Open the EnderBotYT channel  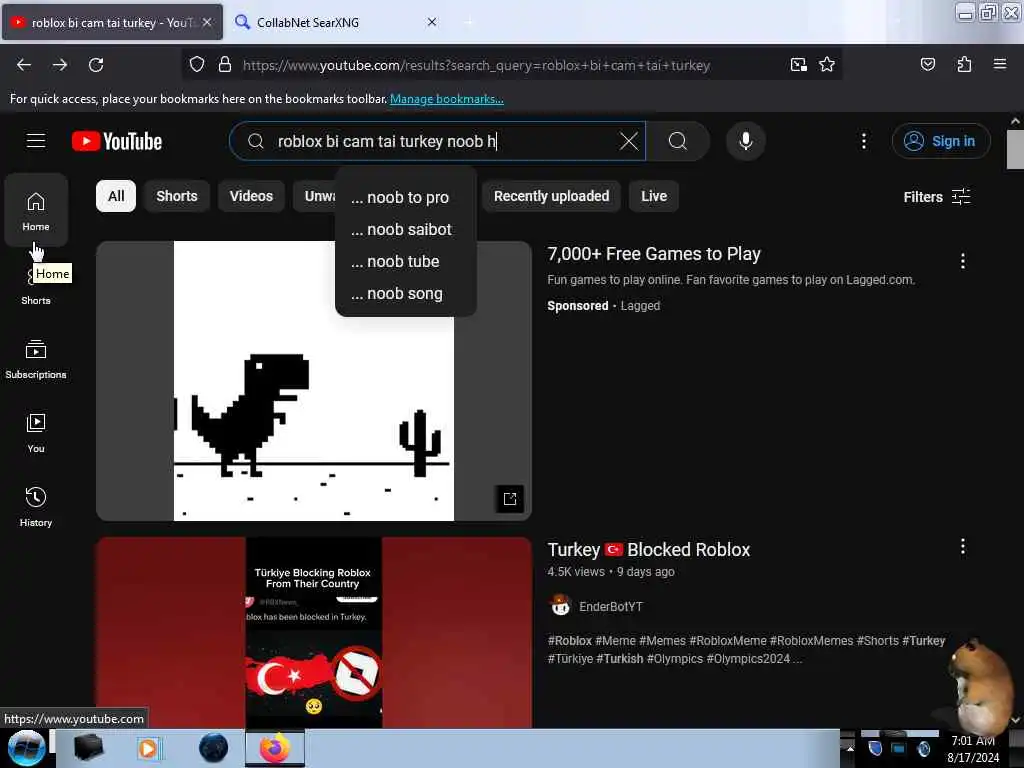pos(610,607)
